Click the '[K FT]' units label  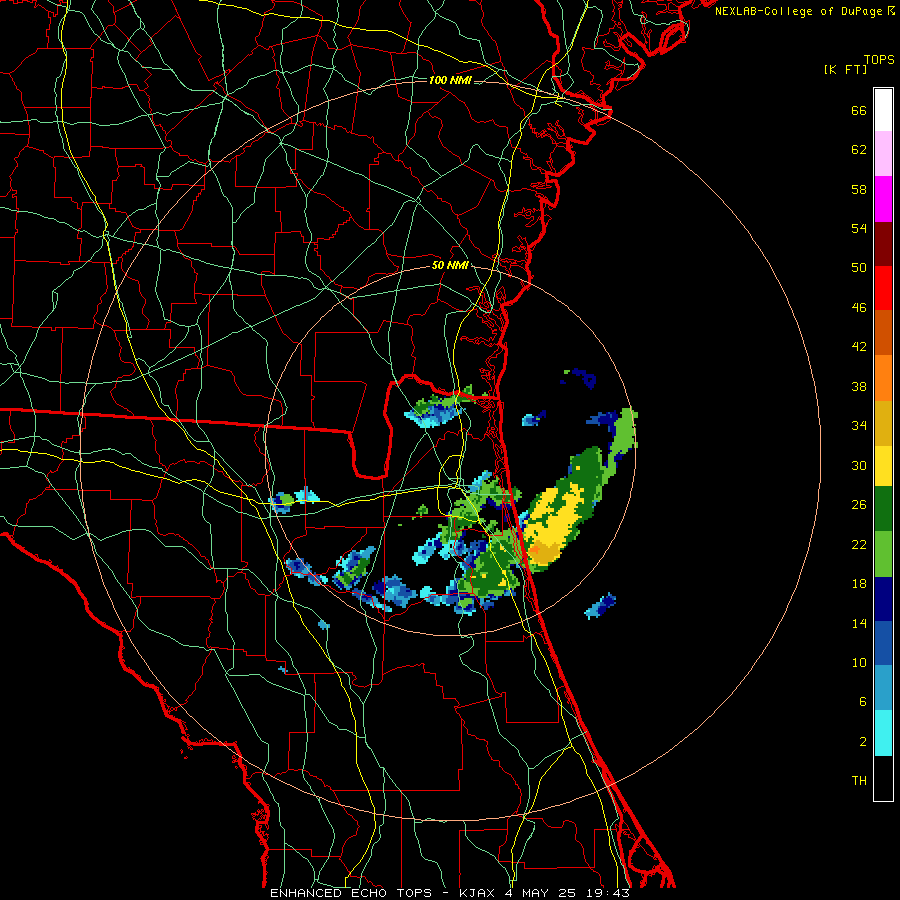845,69
